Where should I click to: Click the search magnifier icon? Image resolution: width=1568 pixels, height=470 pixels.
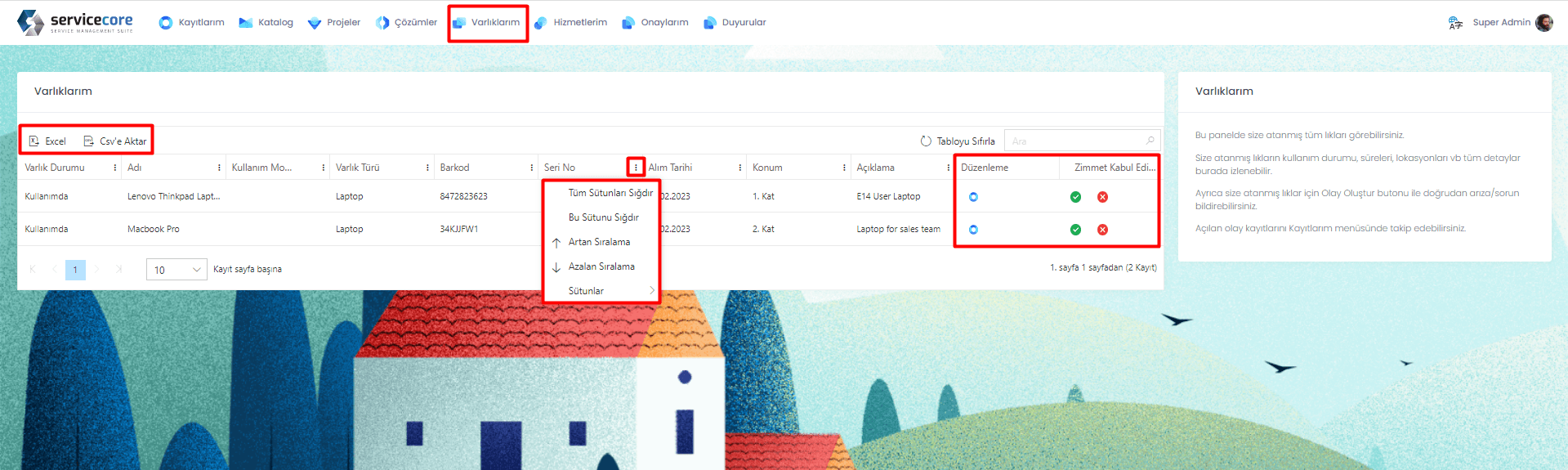(x=1150, y=141)
